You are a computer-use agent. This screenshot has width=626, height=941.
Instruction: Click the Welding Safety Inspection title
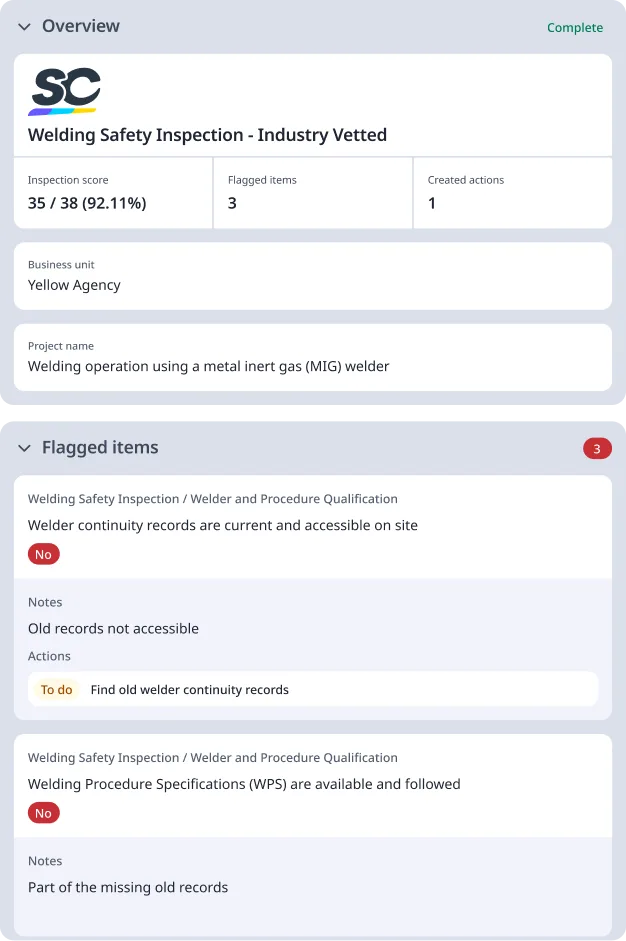click(207, 135)
